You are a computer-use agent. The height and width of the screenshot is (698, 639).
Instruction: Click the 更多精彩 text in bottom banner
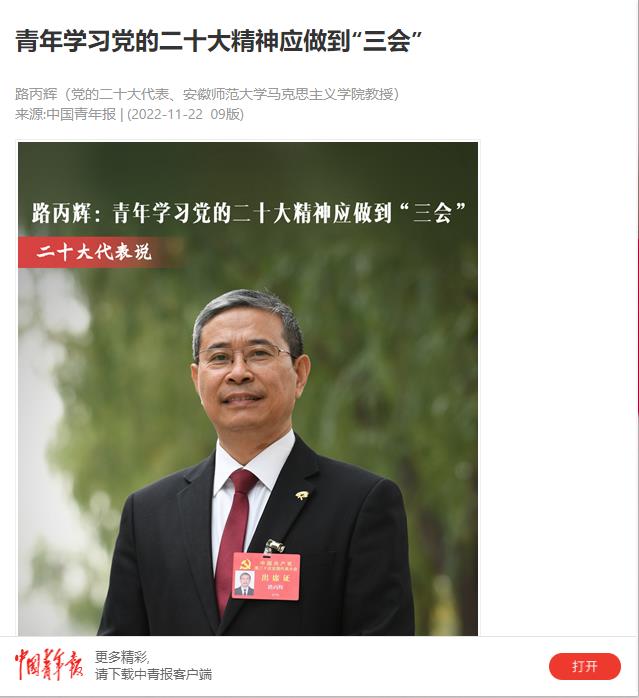[x=122, y=657]
